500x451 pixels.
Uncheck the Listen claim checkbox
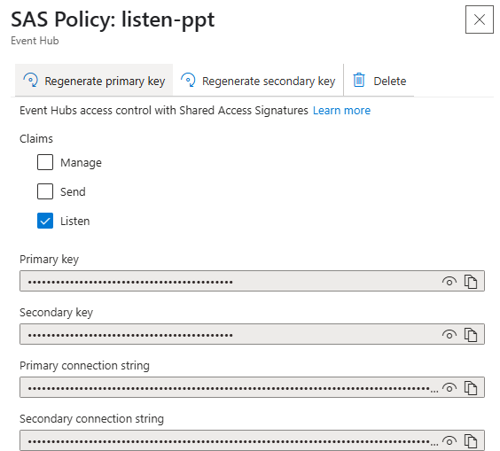click(x=45, y=221)
